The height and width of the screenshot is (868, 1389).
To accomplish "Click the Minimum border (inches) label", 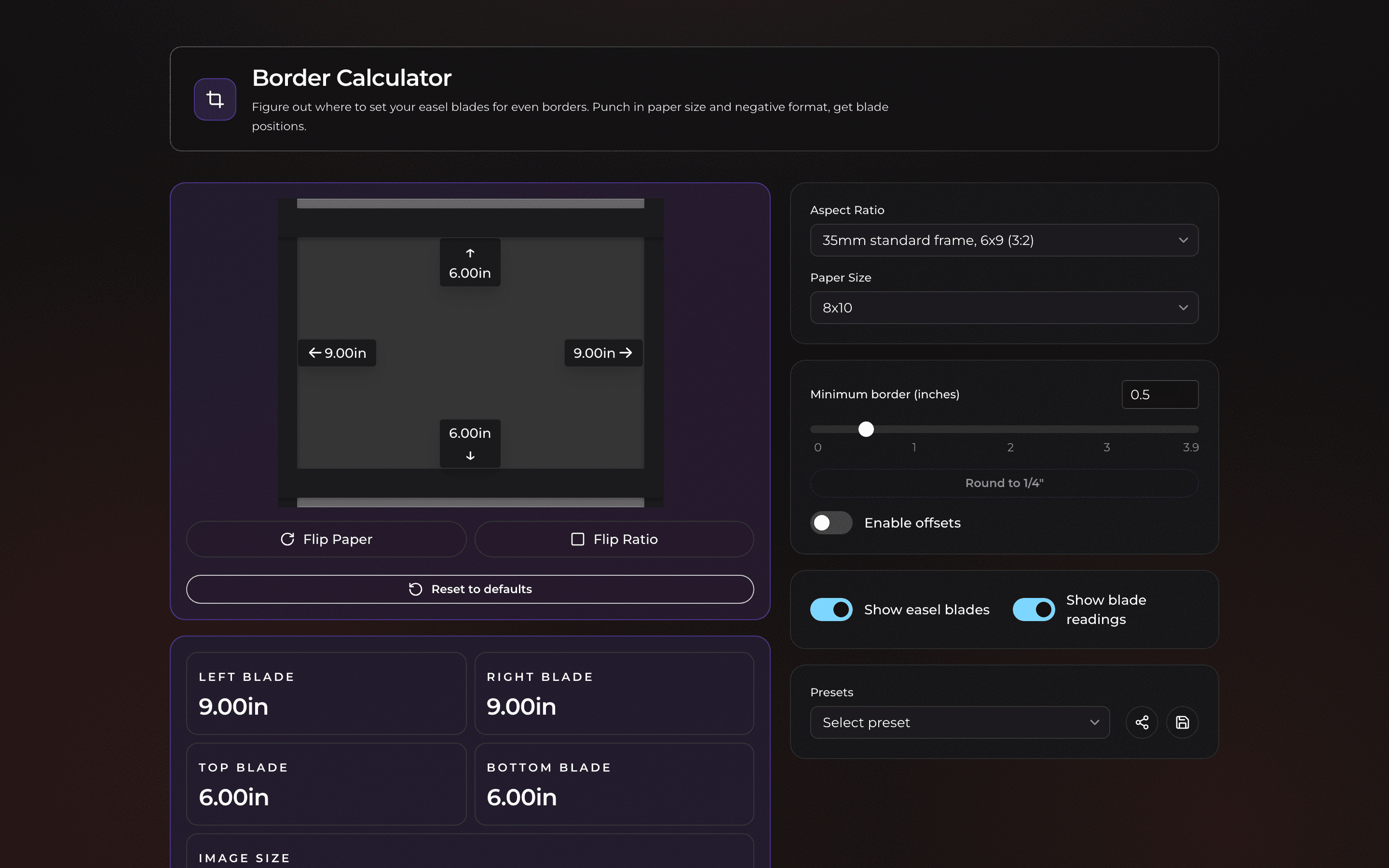I will (885, 394).
